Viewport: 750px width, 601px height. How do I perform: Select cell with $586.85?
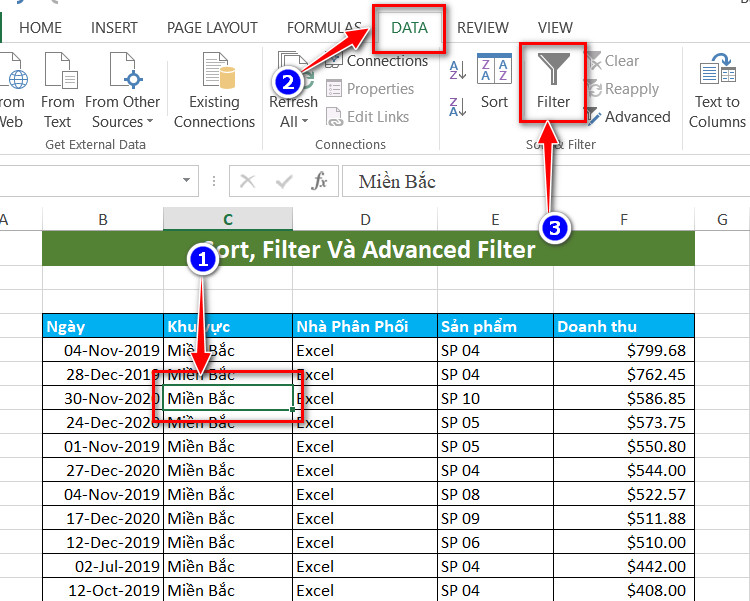624,398
